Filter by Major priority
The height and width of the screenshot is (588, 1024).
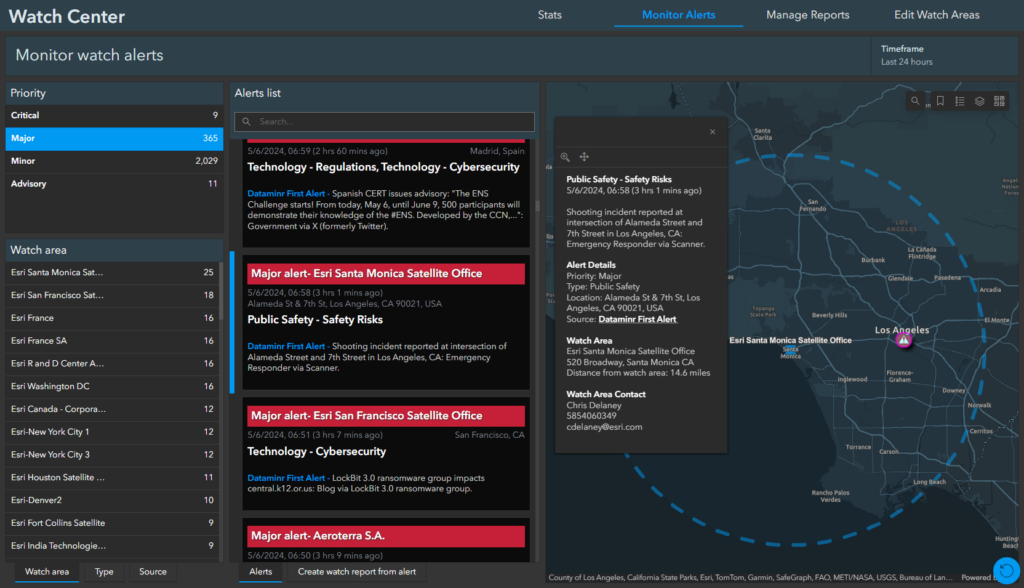coord(114,139)
